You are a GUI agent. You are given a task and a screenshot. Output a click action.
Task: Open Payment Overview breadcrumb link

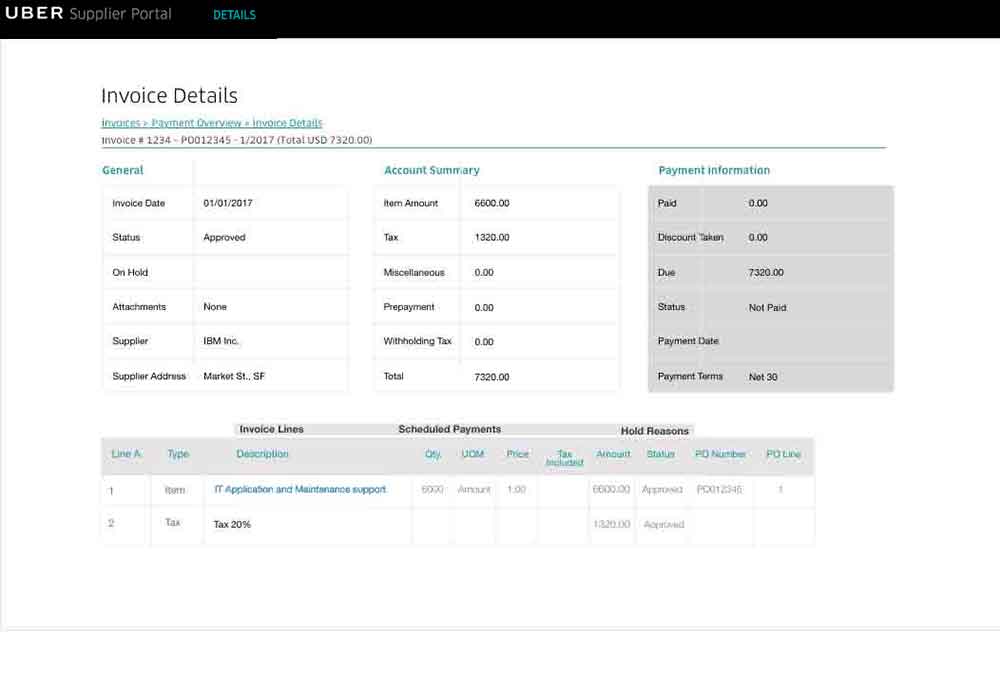tap(196, 122)
